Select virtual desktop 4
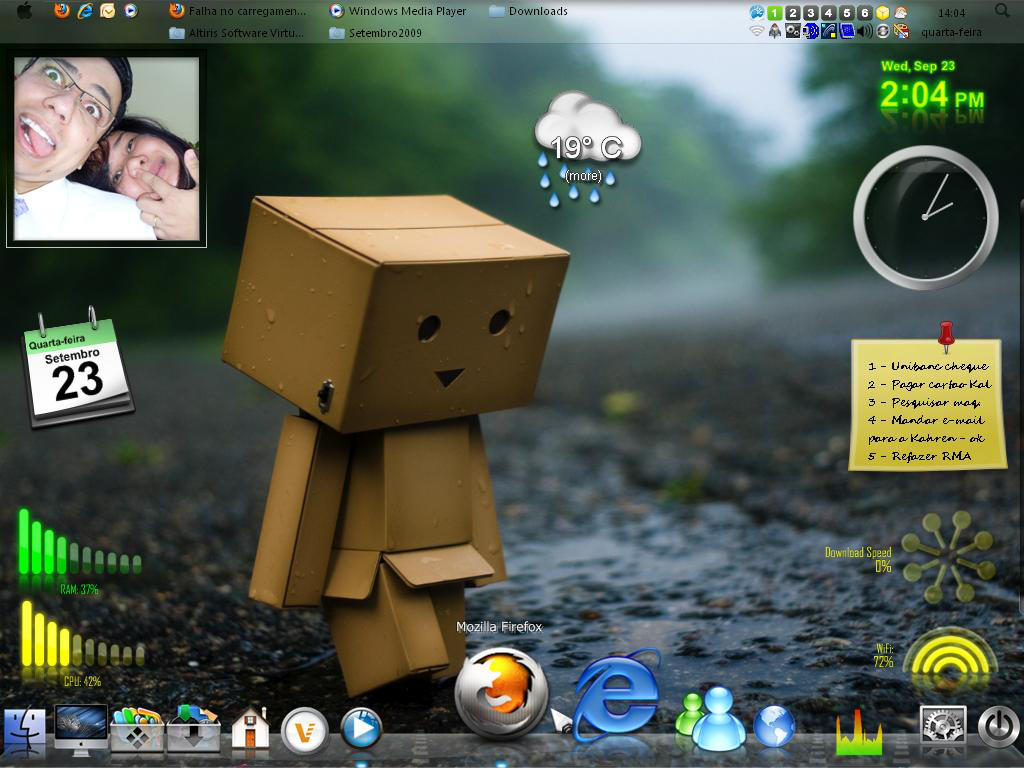 pyautogui.click(x=829, y=12)
